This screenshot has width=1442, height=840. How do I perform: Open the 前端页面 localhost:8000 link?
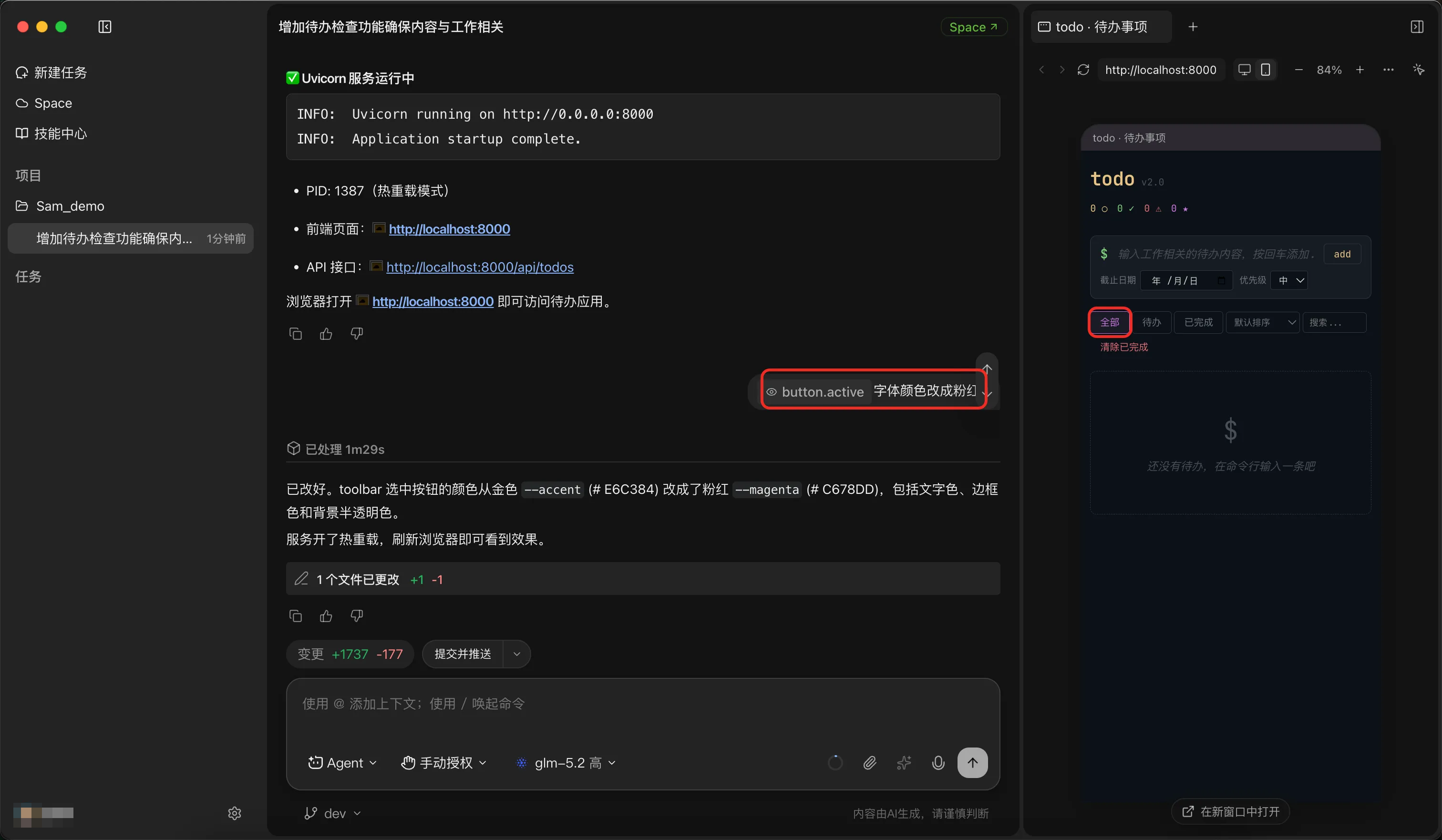pos(449,229)
